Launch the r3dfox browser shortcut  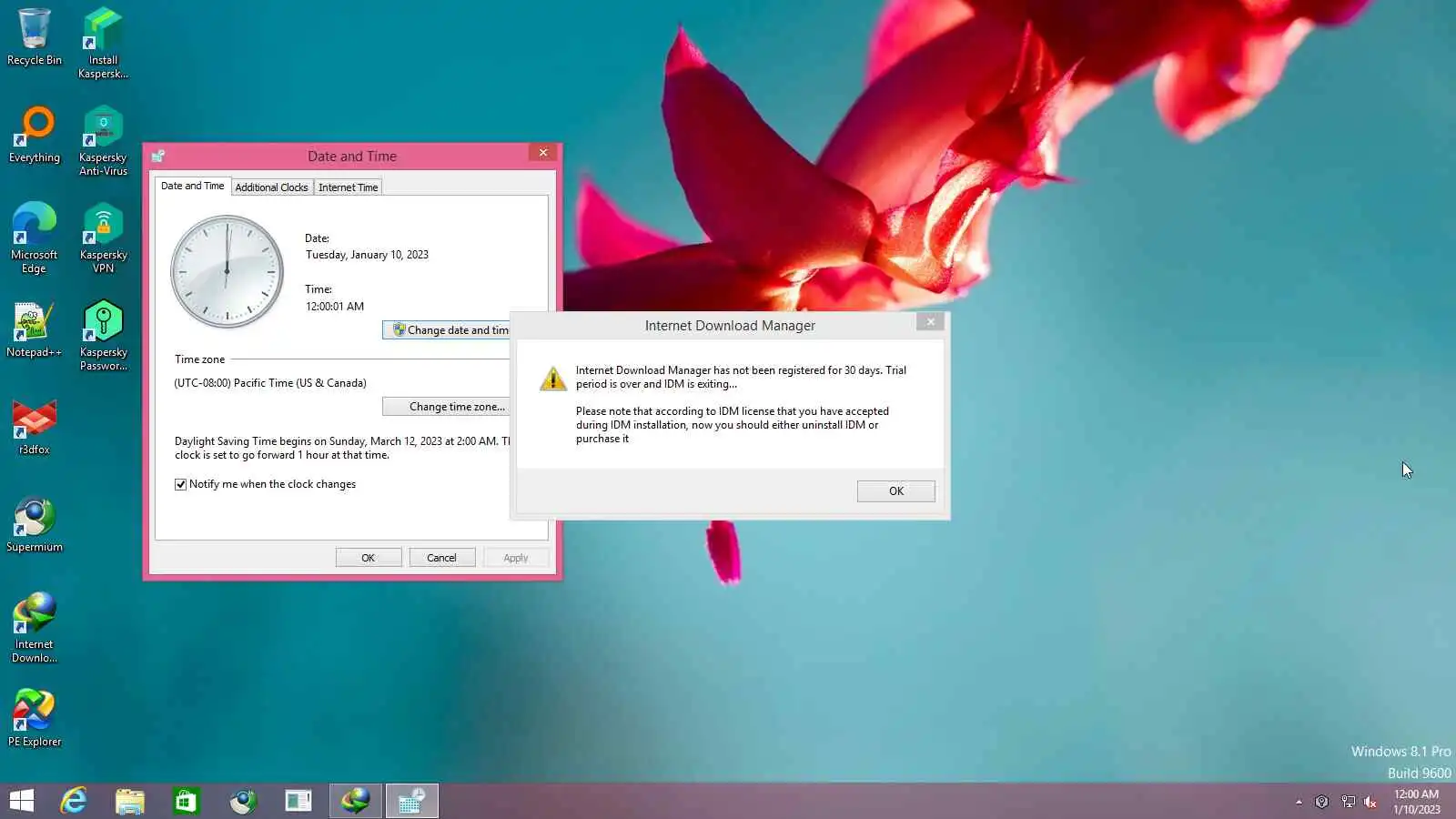pos(35,427)
